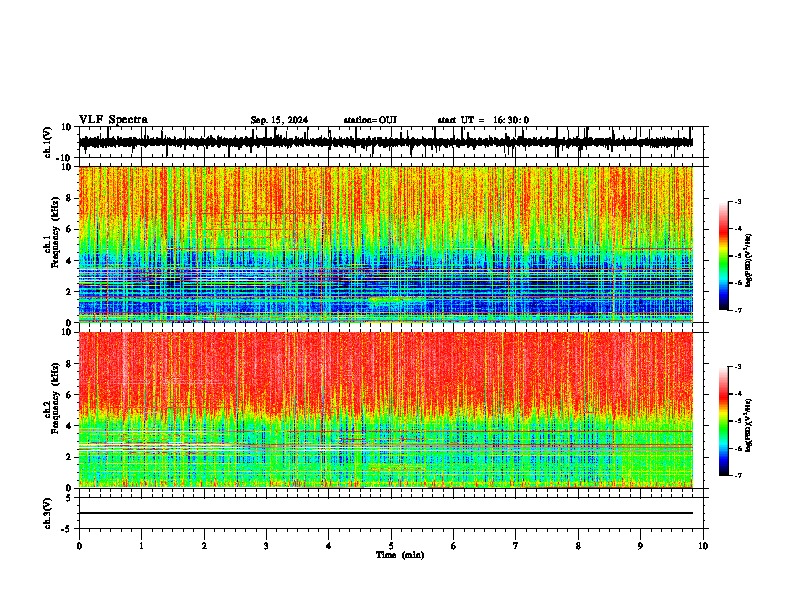
Task: Click the ch.2 color scale log(PSD) label
Action: [x=748, y=425]
